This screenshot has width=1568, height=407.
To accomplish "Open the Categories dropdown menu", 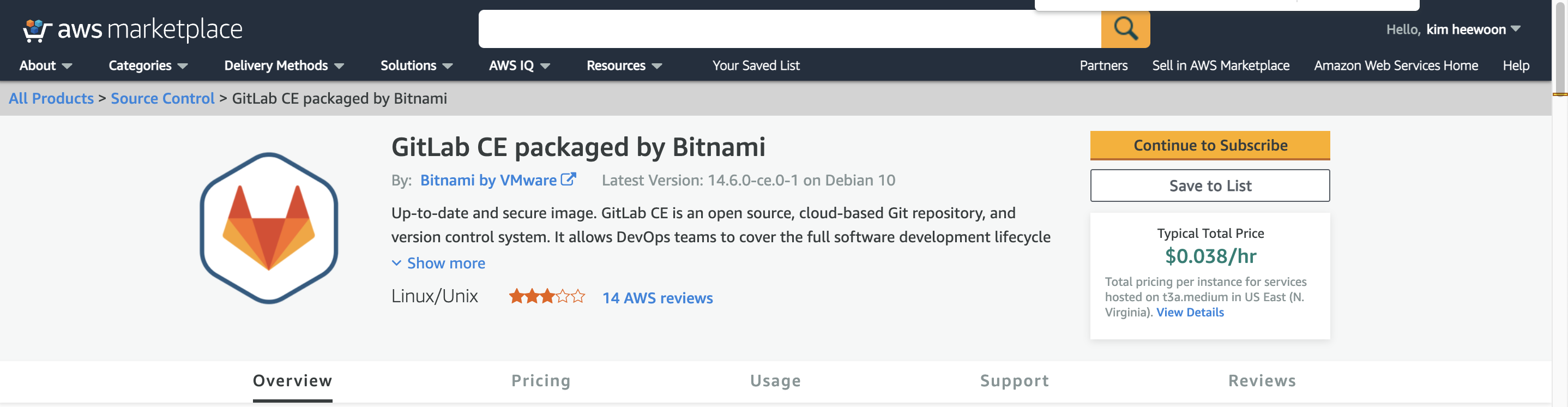I will click(x=148, y=66).
